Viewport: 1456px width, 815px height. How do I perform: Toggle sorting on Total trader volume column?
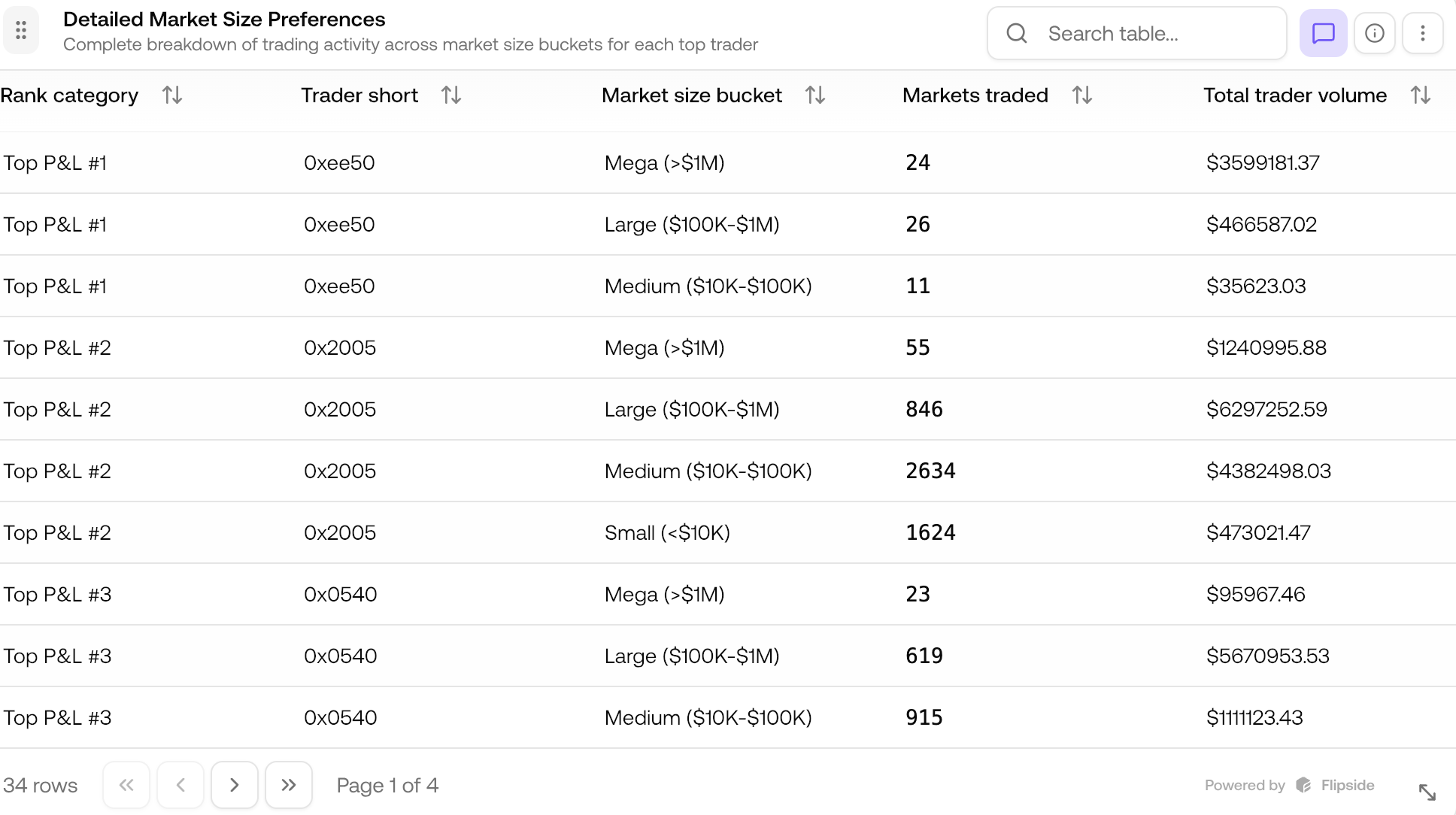point(1420,95)
